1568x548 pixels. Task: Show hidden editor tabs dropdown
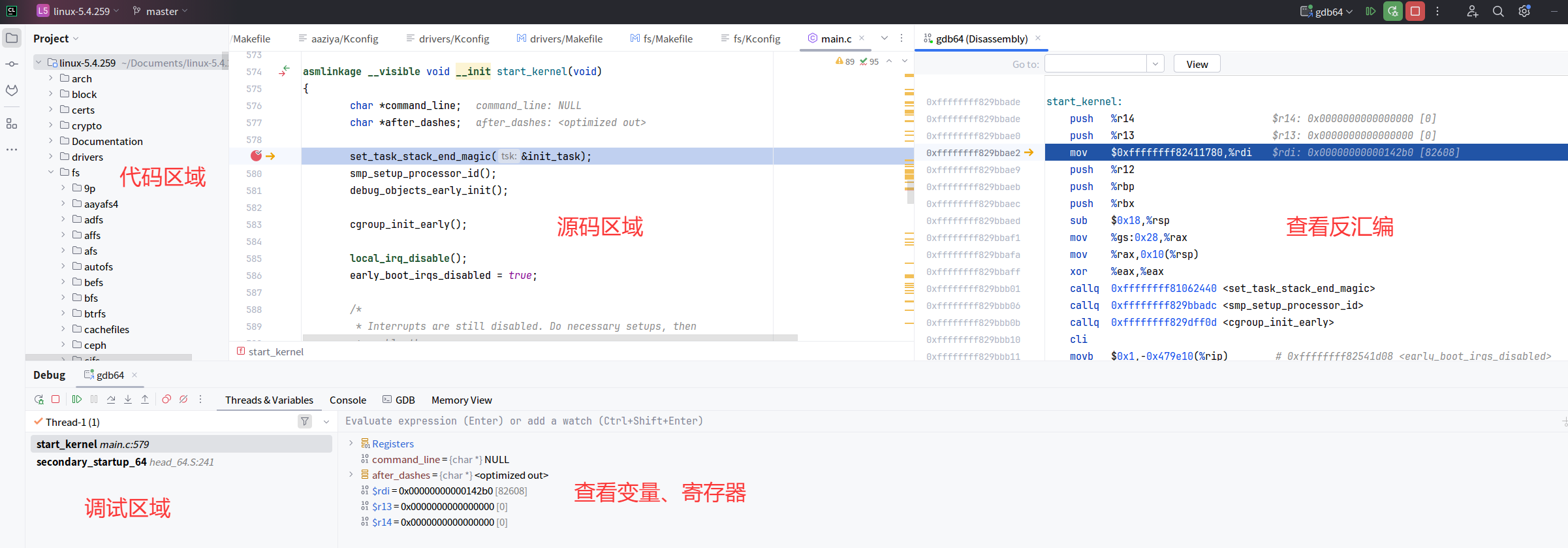[885, 39]
